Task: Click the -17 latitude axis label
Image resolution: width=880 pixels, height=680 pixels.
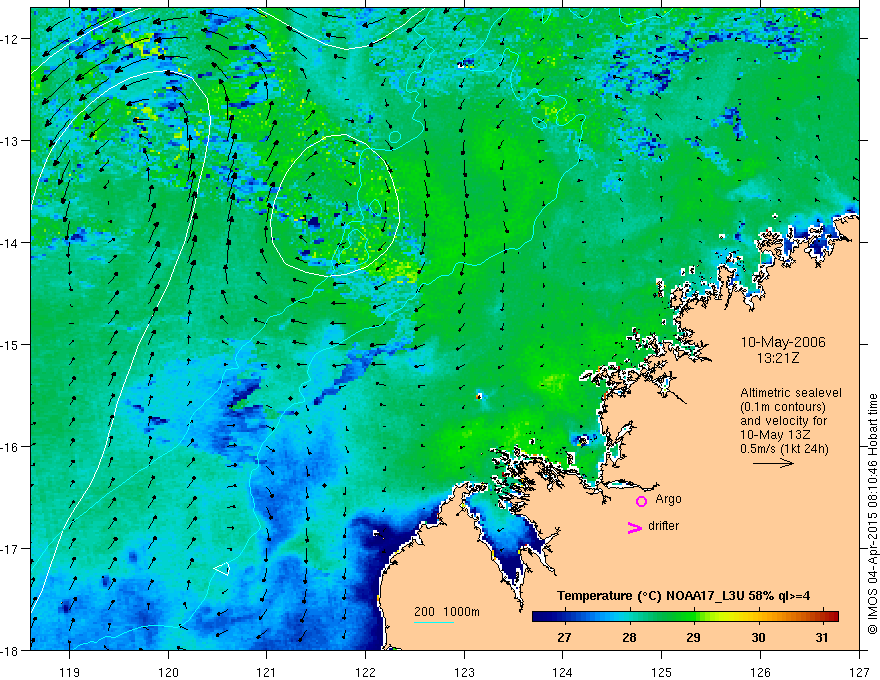Action: [11, 549]
